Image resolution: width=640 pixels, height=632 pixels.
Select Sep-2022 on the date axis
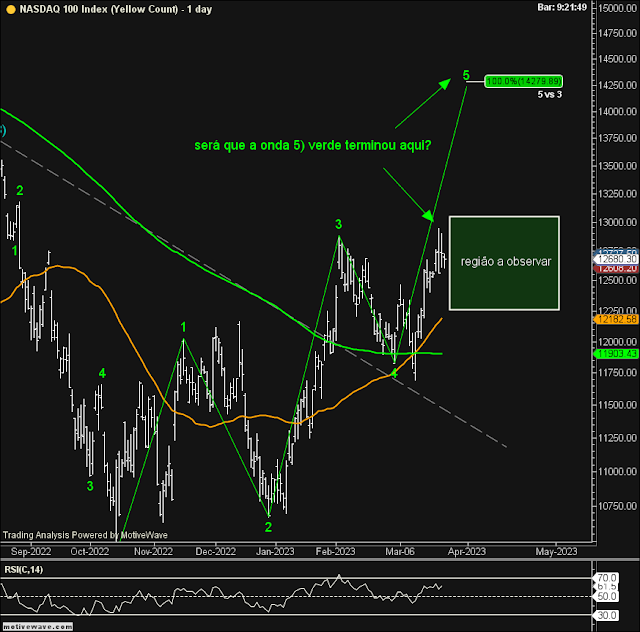(x=31, y=552)
